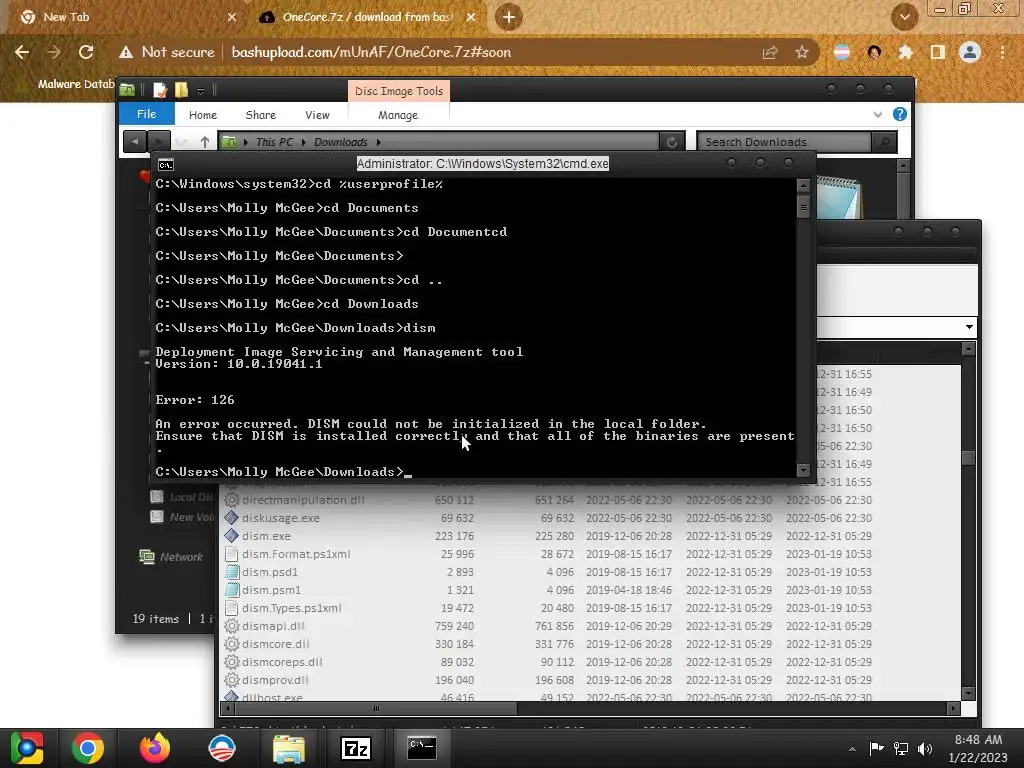1024x768 pixels.
Task: Go up one folder level in Explorer
Action: coord(204,141)
